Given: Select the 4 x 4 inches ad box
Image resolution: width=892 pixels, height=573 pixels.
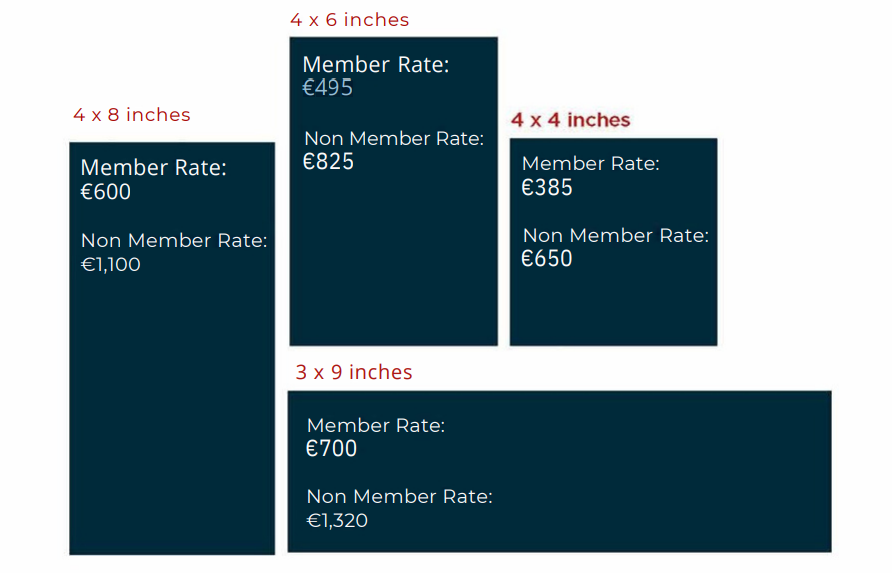Looking at the screenshot, I should coord(613,242).
